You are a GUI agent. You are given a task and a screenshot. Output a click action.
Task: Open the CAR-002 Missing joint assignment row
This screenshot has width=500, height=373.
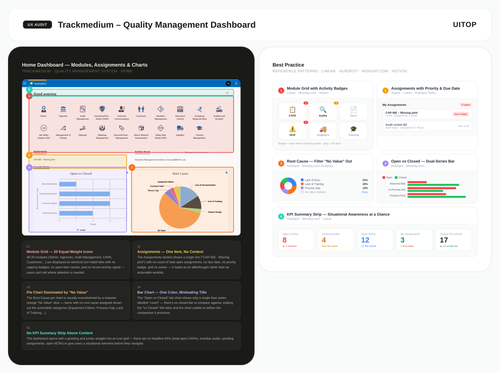click(427, 114)
